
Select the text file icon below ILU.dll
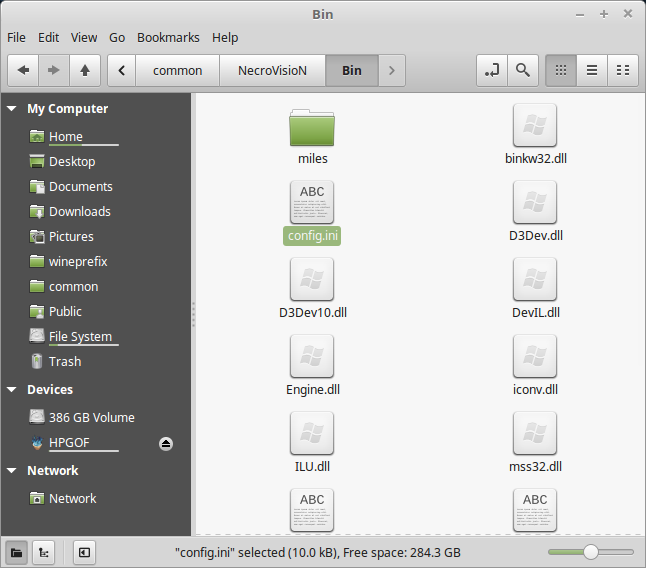coord(312,510)
